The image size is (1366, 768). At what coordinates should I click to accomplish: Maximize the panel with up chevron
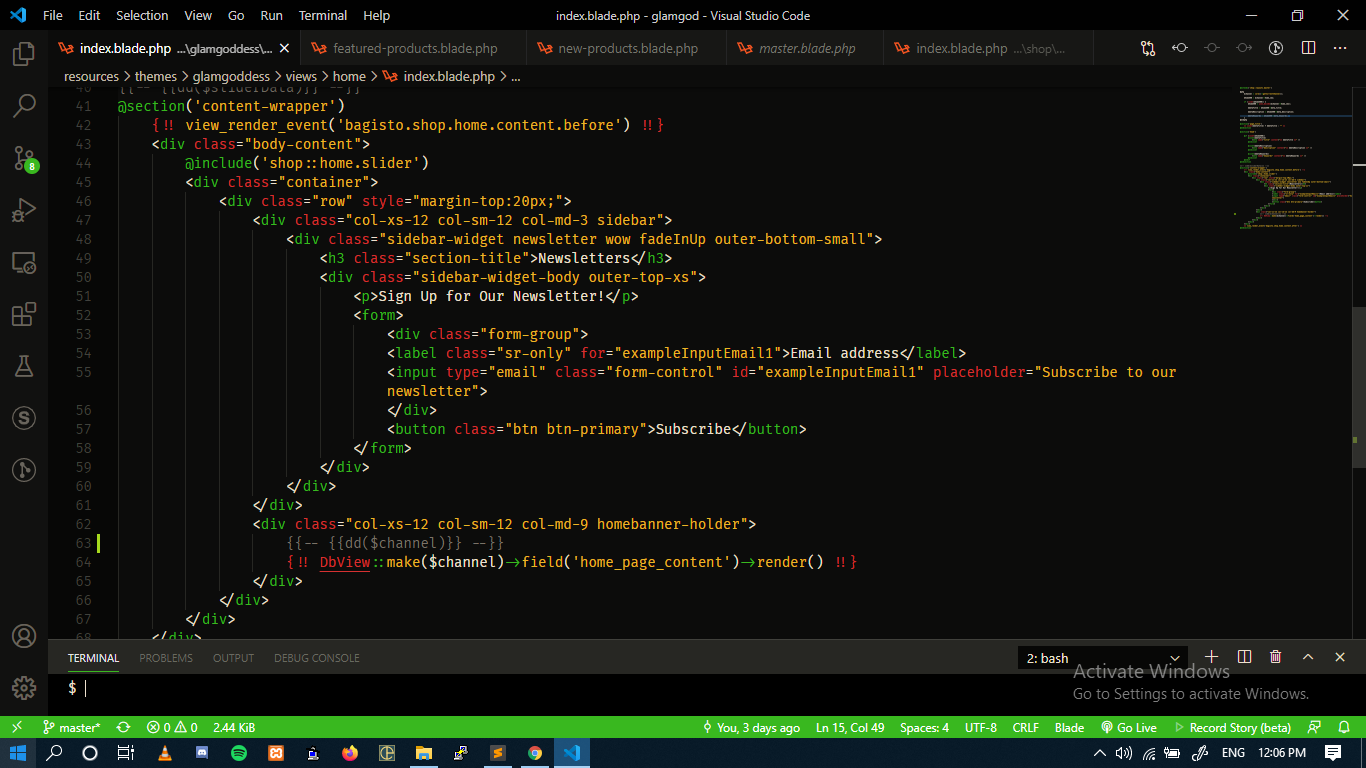click(1308, 657)
